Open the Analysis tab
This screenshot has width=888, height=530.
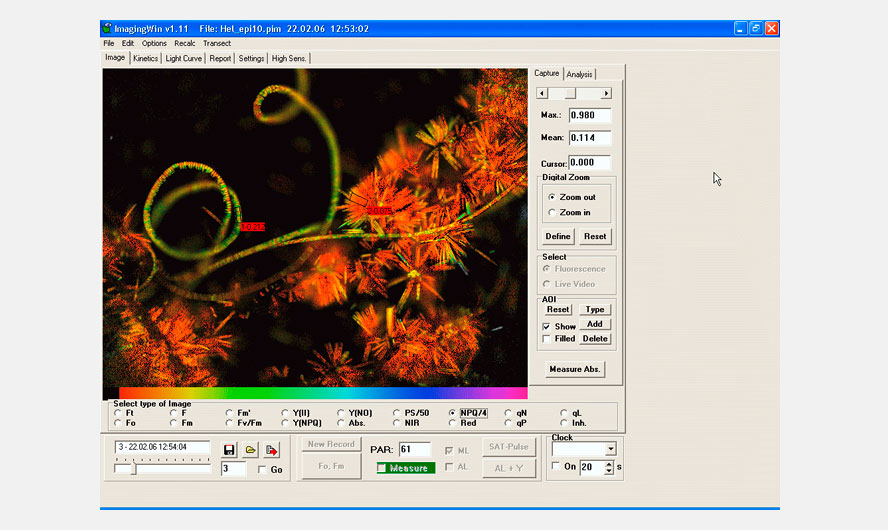tap(579, 74)
